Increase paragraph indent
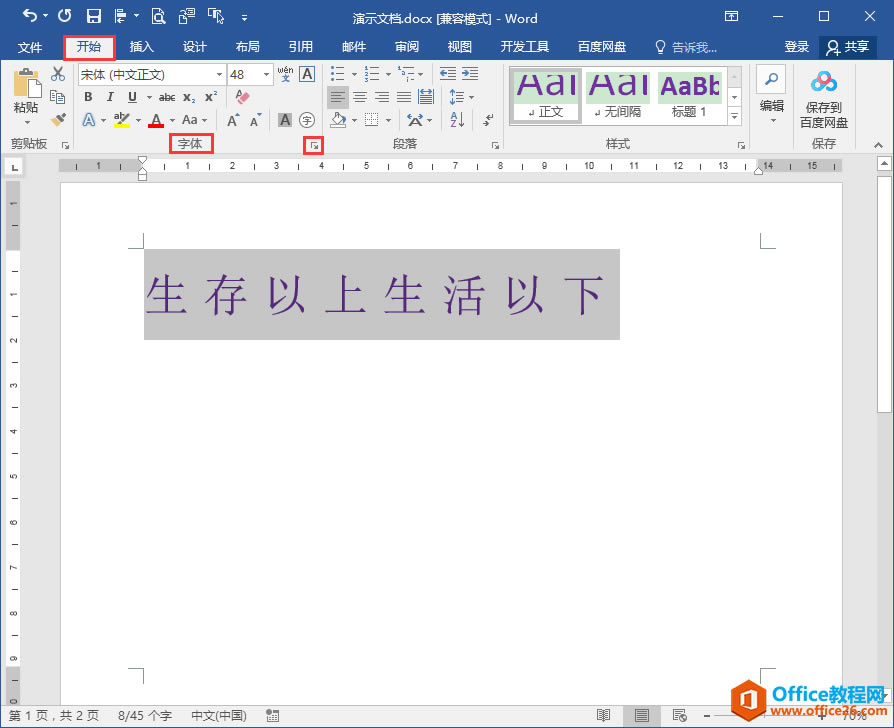The height and width of the screenshot is (728, 894). pos(470,74)
